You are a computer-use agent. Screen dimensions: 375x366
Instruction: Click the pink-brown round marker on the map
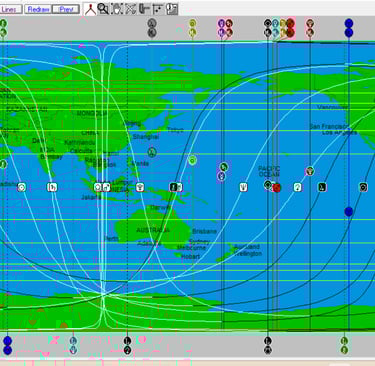[310, 171]
